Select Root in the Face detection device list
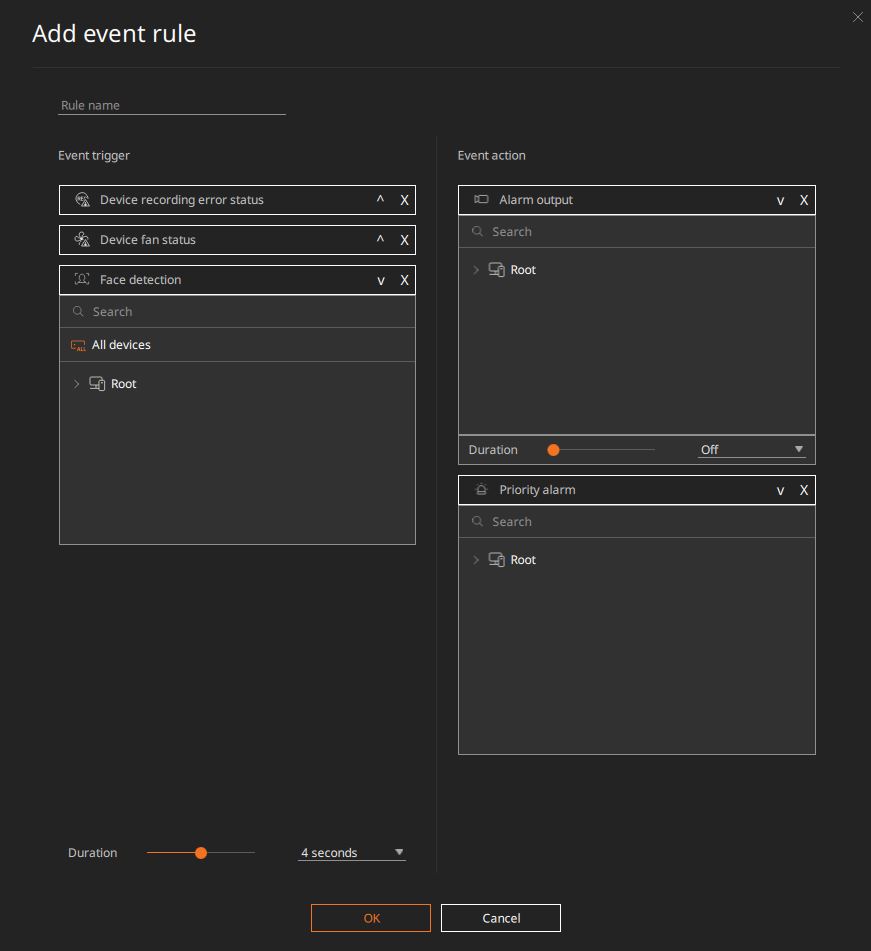The height and width of the screenshot is (951, 871). 123,383
